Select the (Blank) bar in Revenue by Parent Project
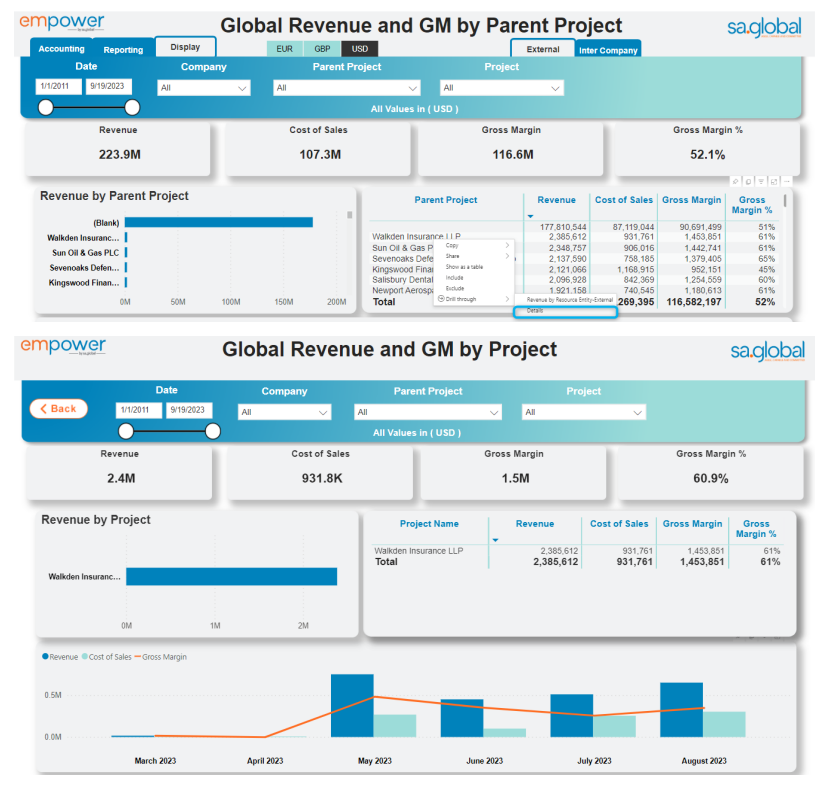This screenshot has height=787, width=815. 219,222
